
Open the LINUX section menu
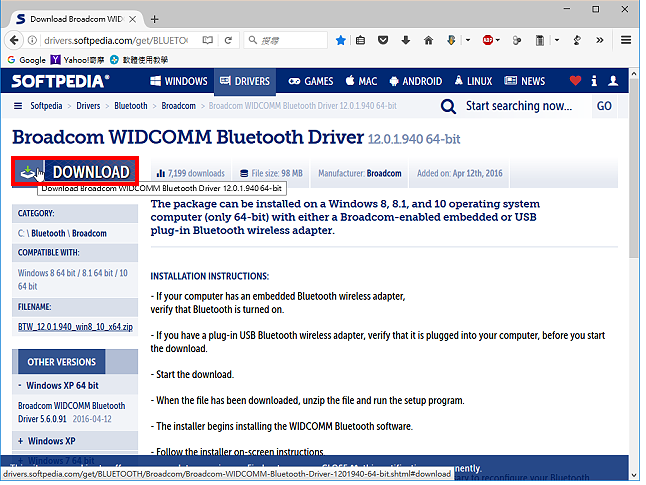pyautogui.click(x=473, y=81)
